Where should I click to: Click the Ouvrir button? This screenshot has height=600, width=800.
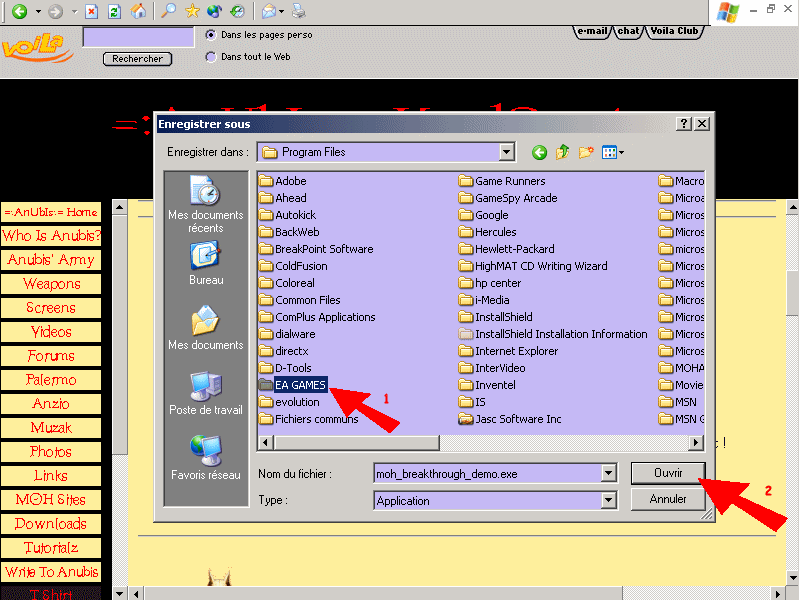click(x=668, y=473)
